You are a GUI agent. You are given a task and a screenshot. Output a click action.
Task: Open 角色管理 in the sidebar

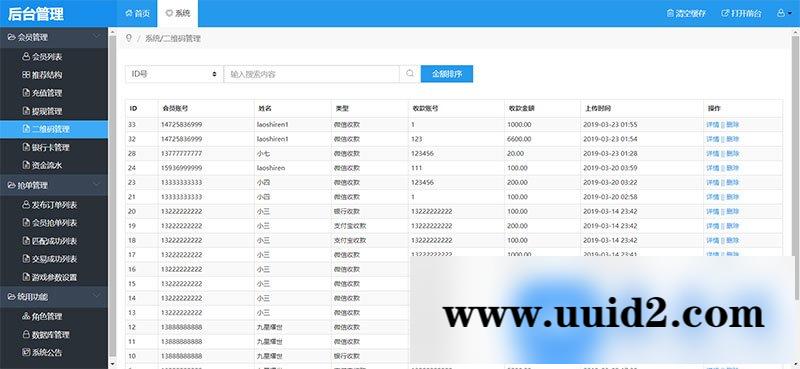pos(42,316)
